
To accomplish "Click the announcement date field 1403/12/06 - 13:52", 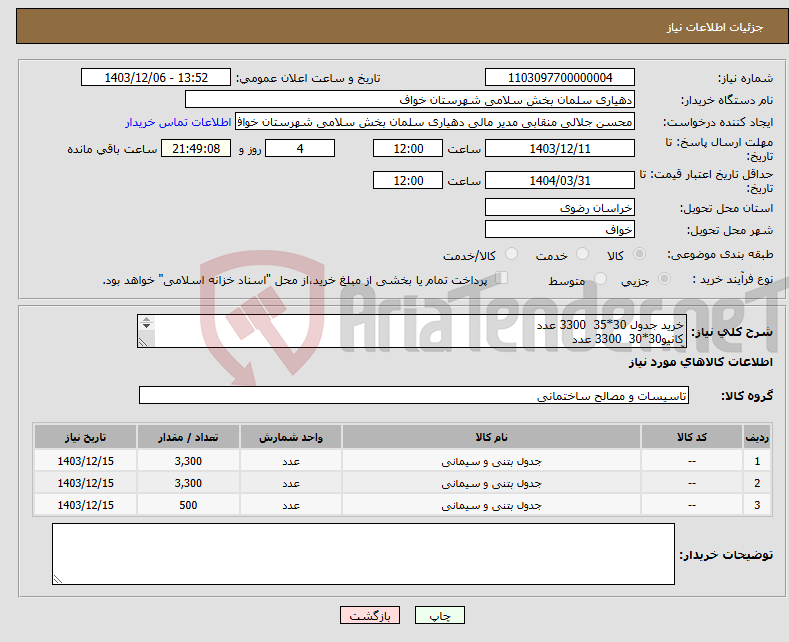I will click(x=156, y=77).
